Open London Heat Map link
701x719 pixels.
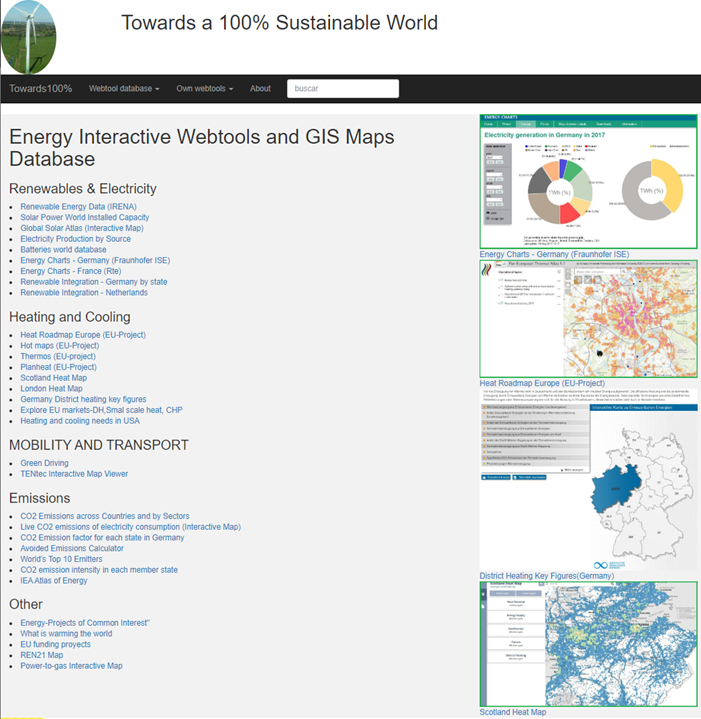click(51, 388)
